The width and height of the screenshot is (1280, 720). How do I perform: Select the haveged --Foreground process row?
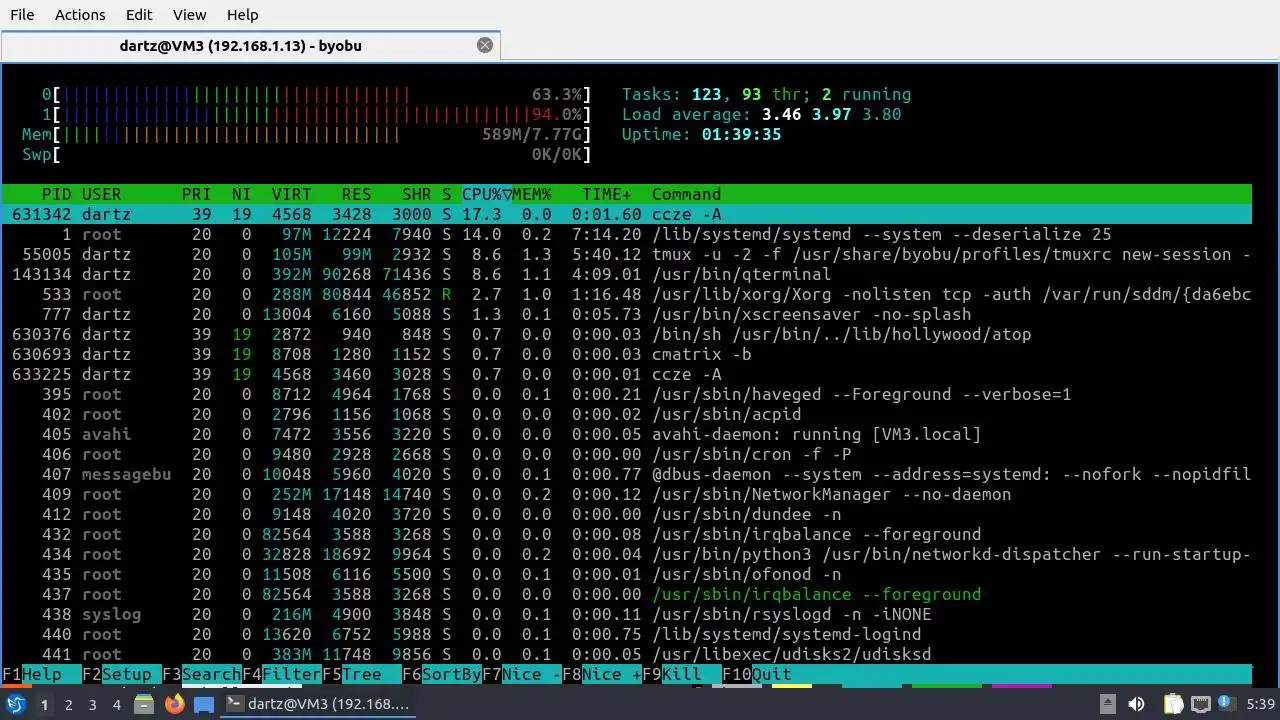click(627, 394)
